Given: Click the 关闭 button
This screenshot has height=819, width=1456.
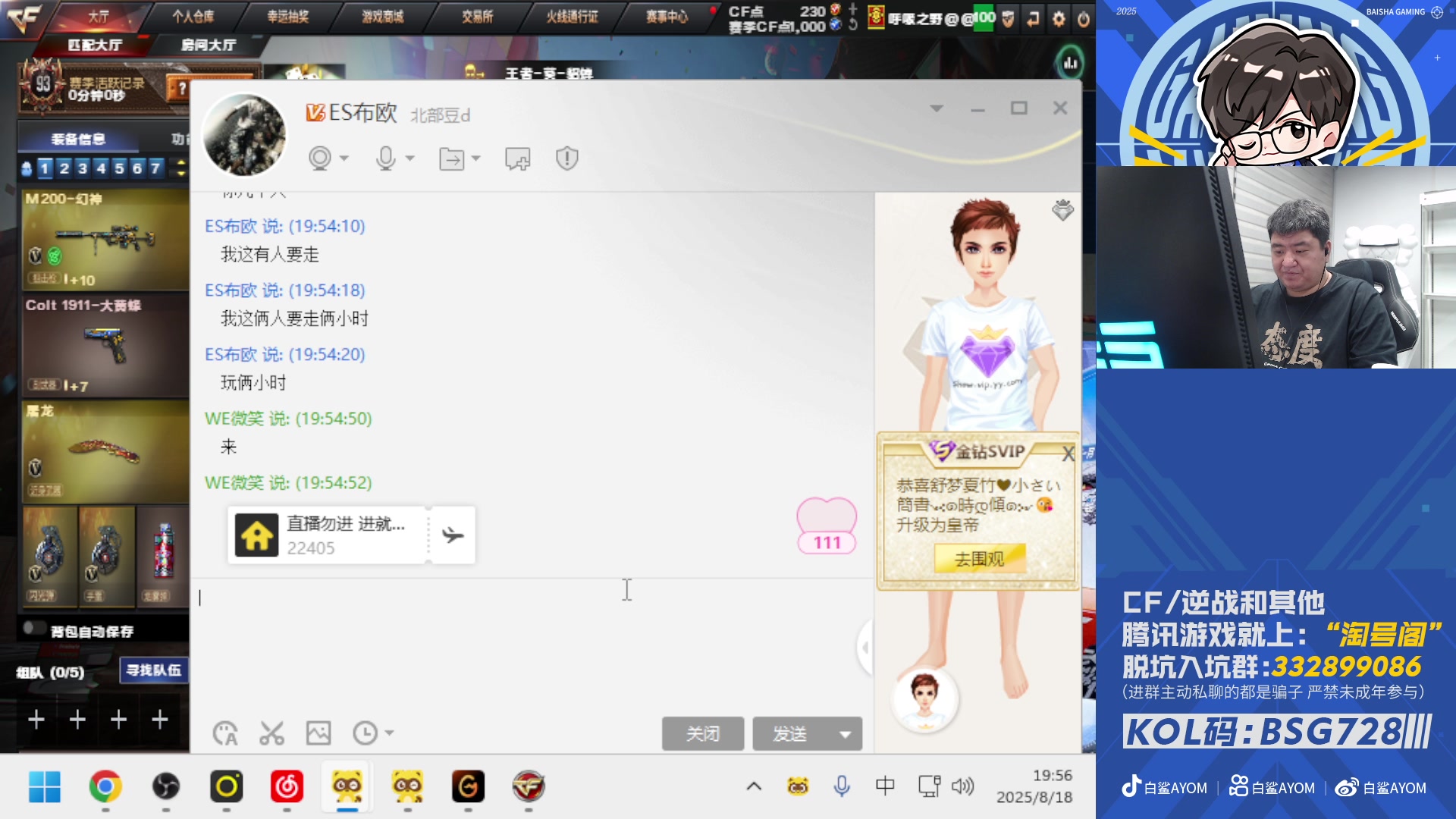Looking at the screenshot, I should pos(703,734).
